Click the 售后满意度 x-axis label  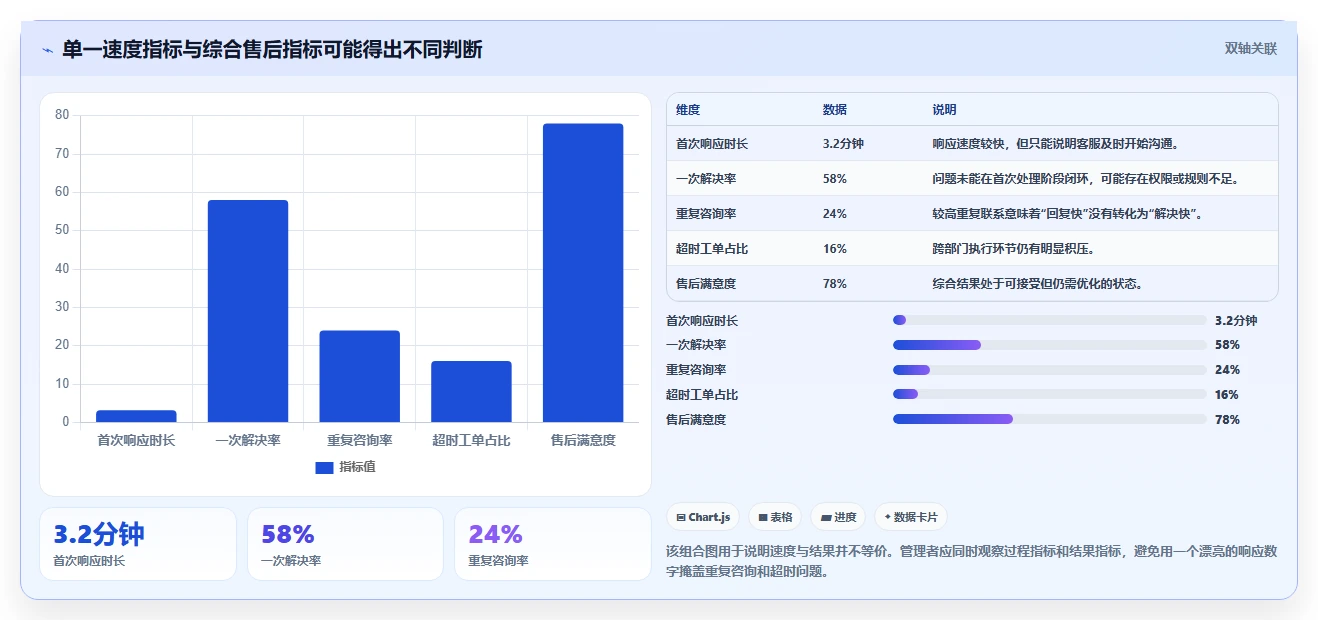583,440
